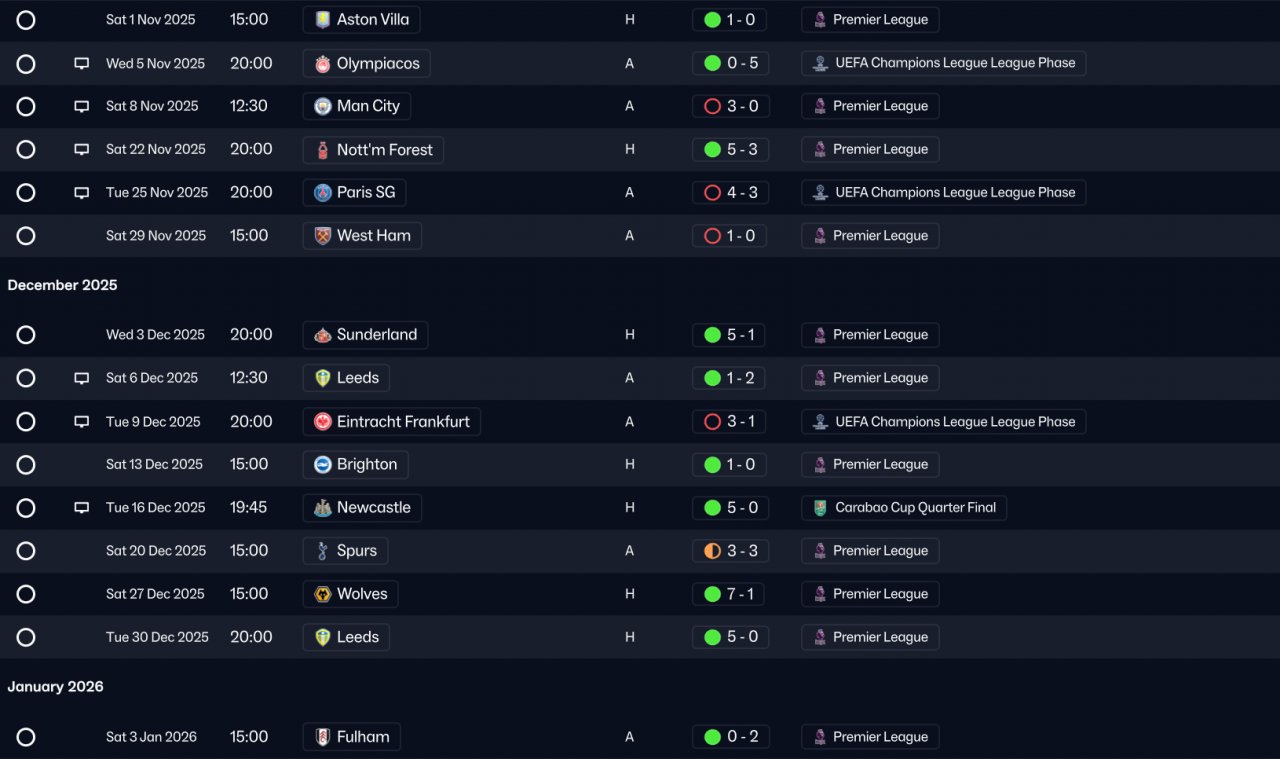This screenshot has height=759, width=1280.
Task: Click the December 2025 month header
Action: tap(62, 285)
